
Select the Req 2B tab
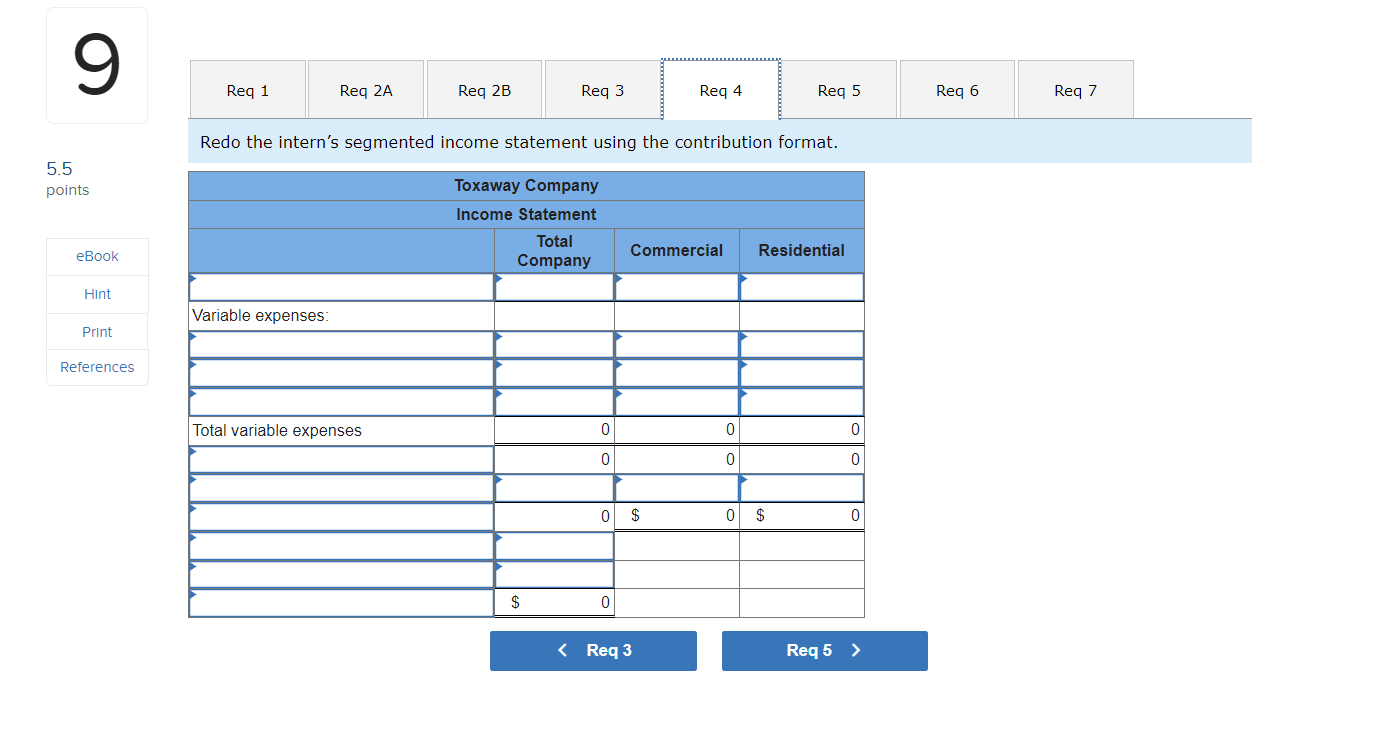[x=484, y=89]
